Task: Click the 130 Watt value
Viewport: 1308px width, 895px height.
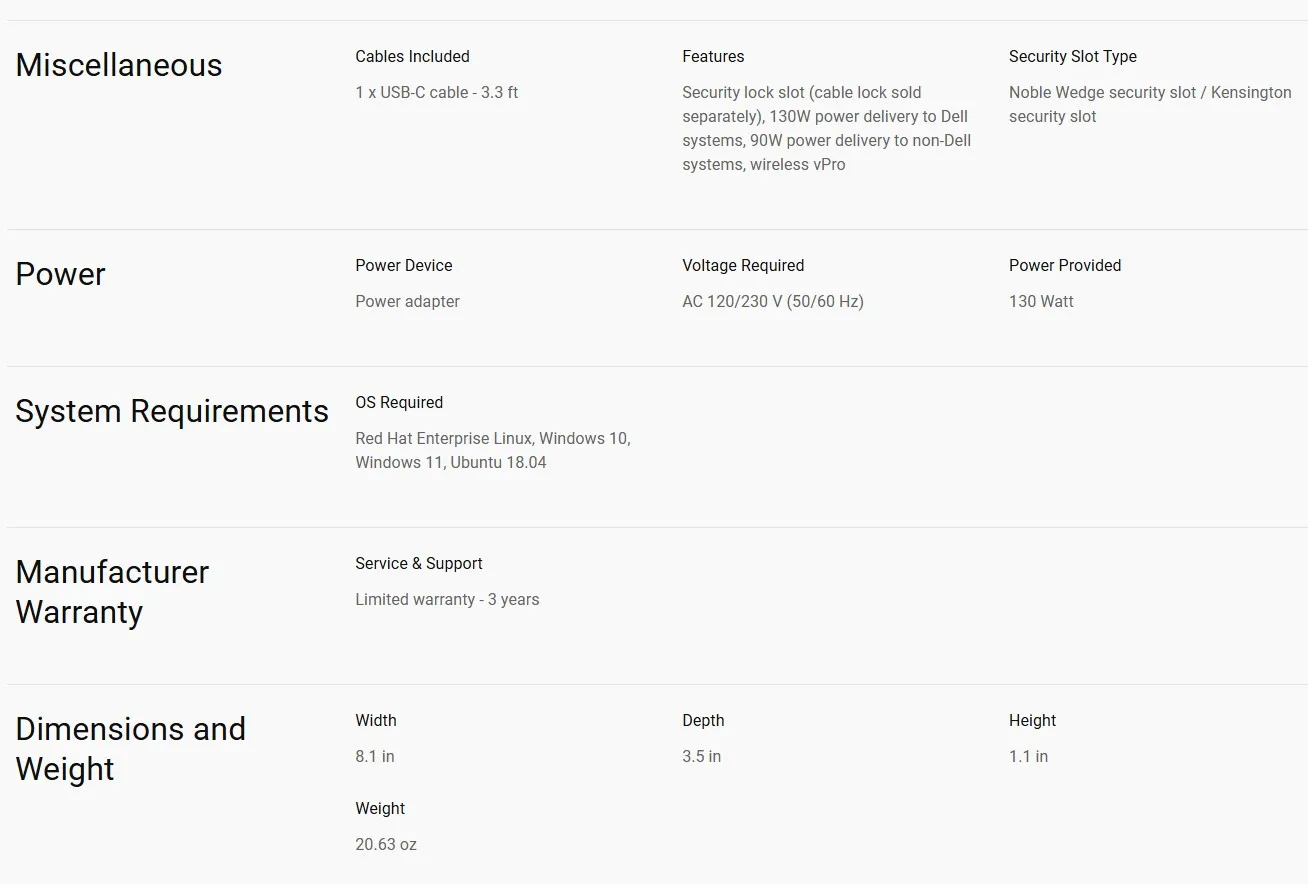Action: point(1041,302)
